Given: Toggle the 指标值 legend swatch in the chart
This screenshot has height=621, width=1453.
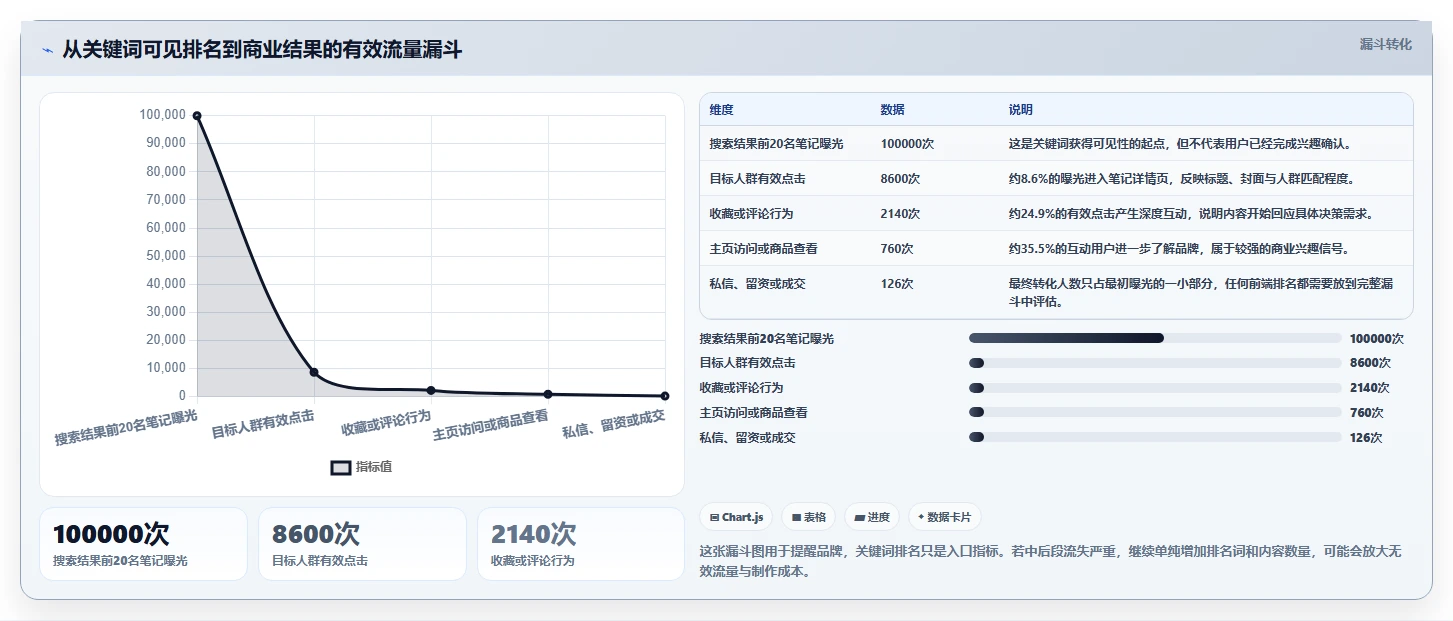Looking at the screenshot, I should pyautogui.click(x=341, y=467).
